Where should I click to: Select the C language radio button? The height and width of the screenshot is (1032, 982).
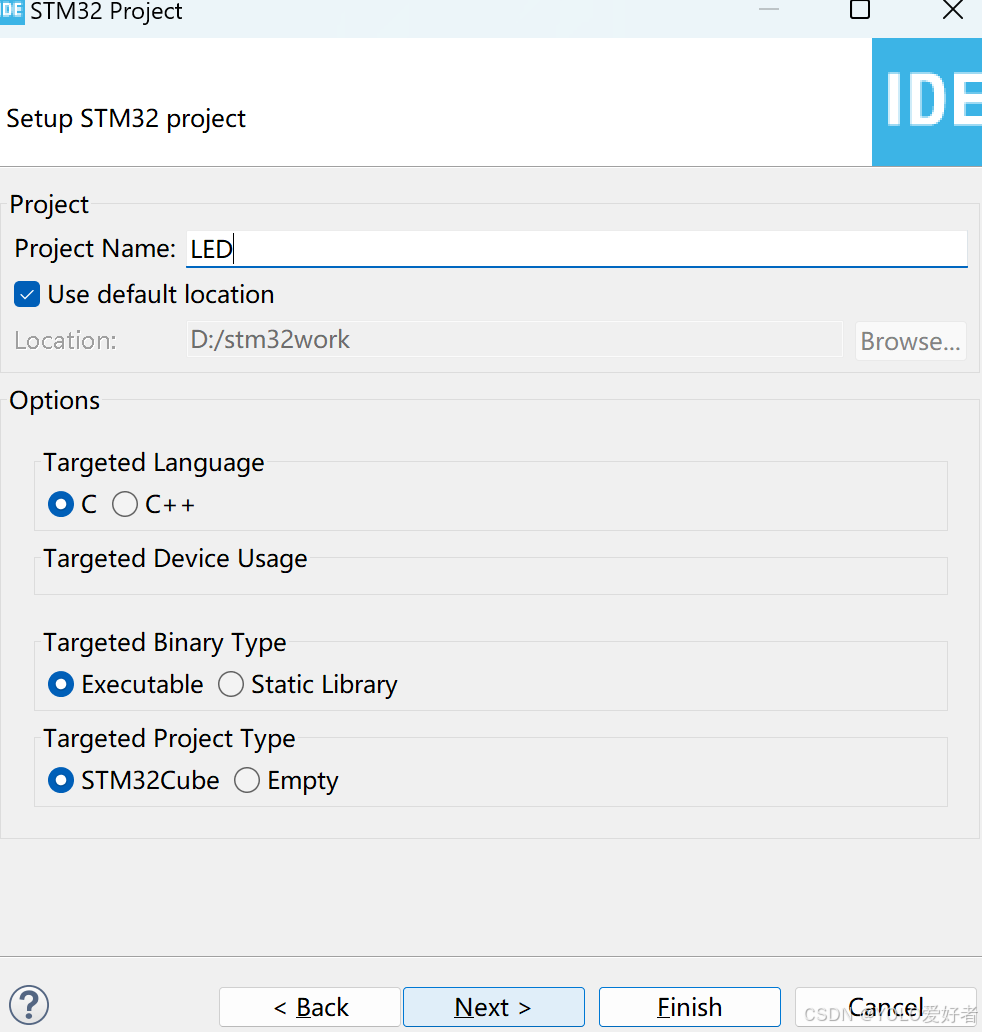[x=61, y=504]
